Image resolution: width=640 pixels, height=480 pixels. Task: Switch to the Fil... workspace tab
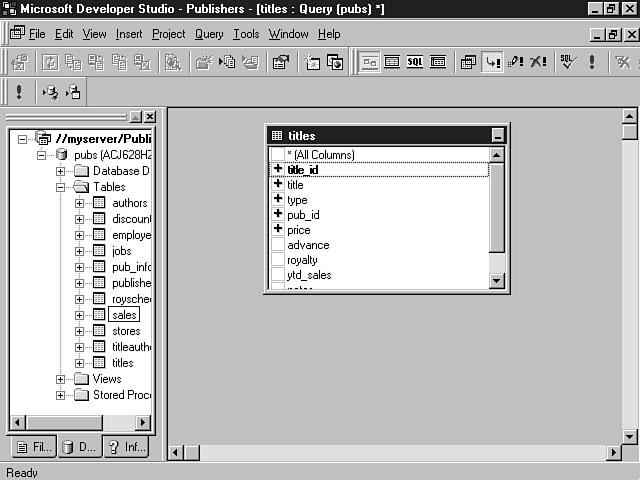(x=31, y=447)
